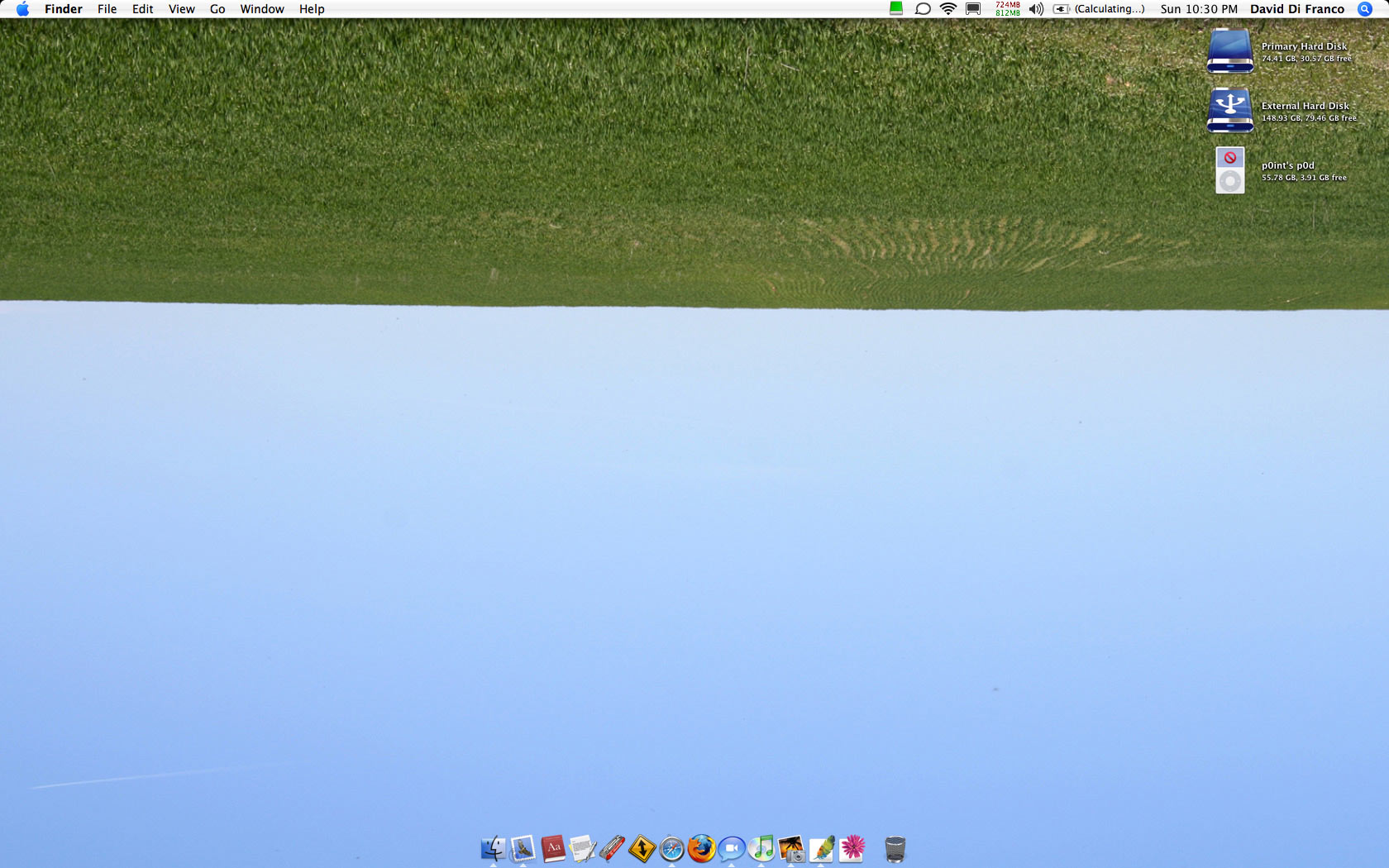The image size is (1389, 868).
Task: Open the battery status showing Calculating
Action: tap(1099, 9)
